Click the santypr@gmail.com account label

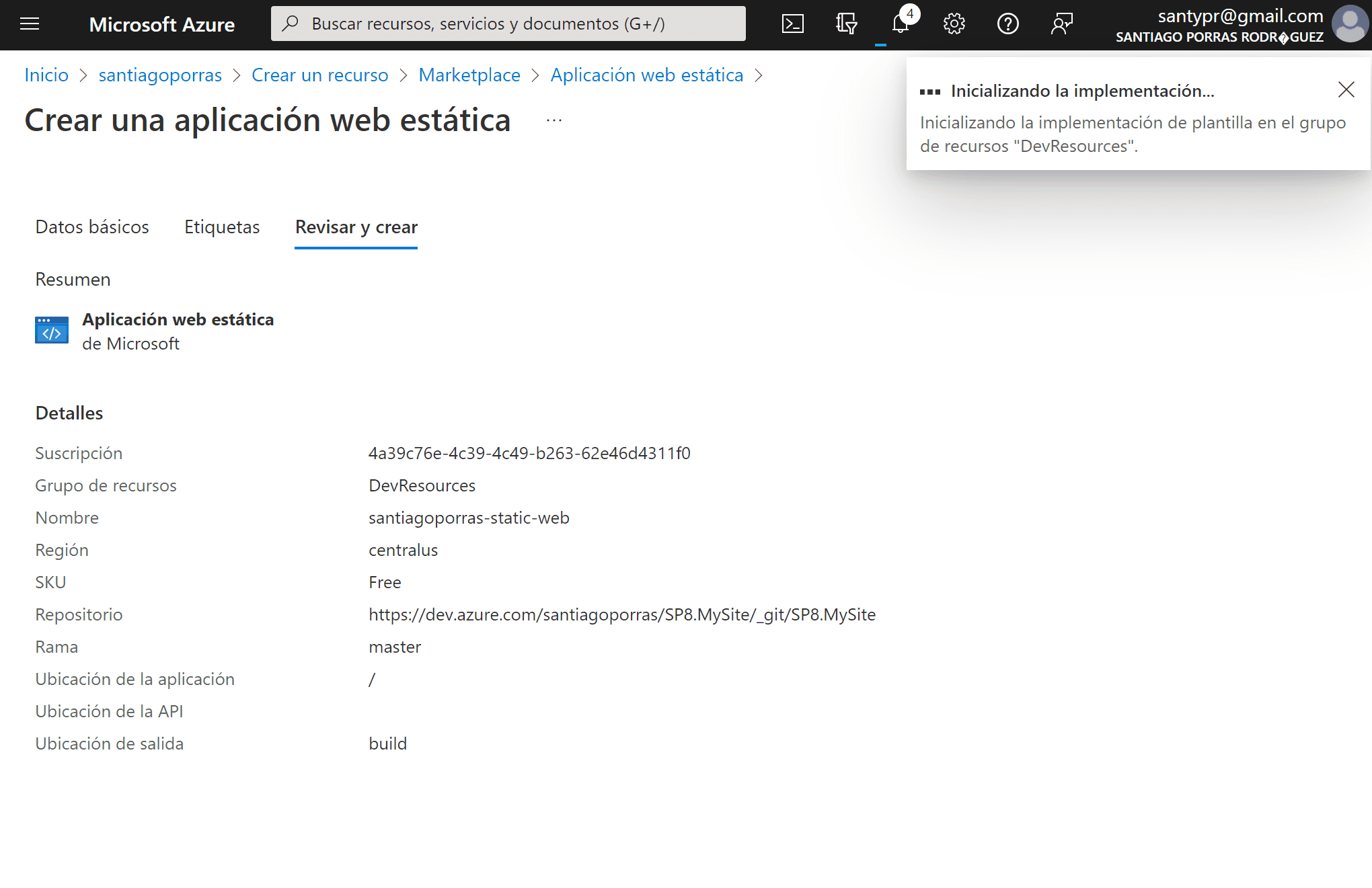[x=1240, y=15]
